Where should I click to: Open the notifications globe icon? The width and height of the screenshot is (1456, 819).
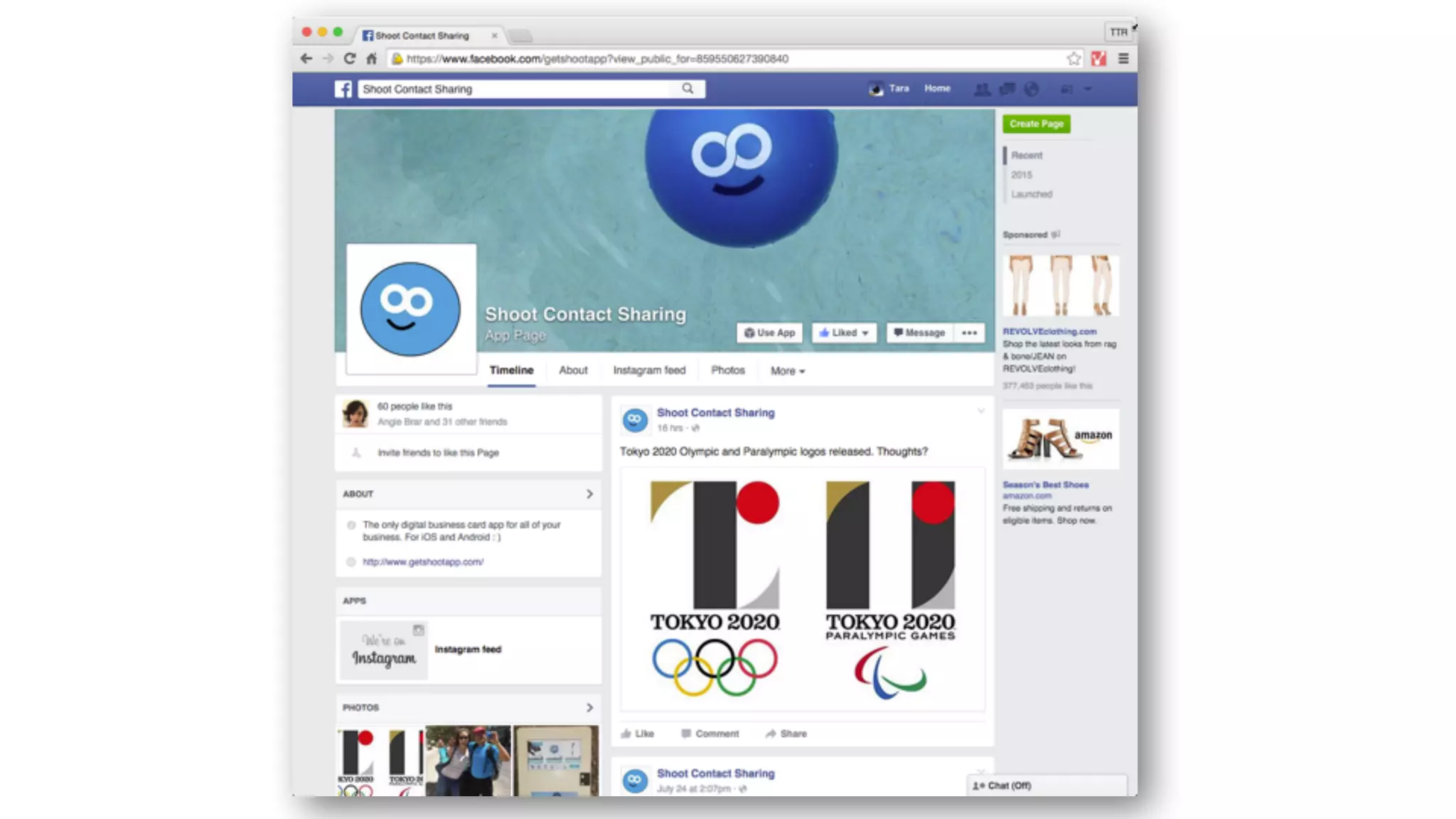pyautogui.click(x=1032, y=89)
